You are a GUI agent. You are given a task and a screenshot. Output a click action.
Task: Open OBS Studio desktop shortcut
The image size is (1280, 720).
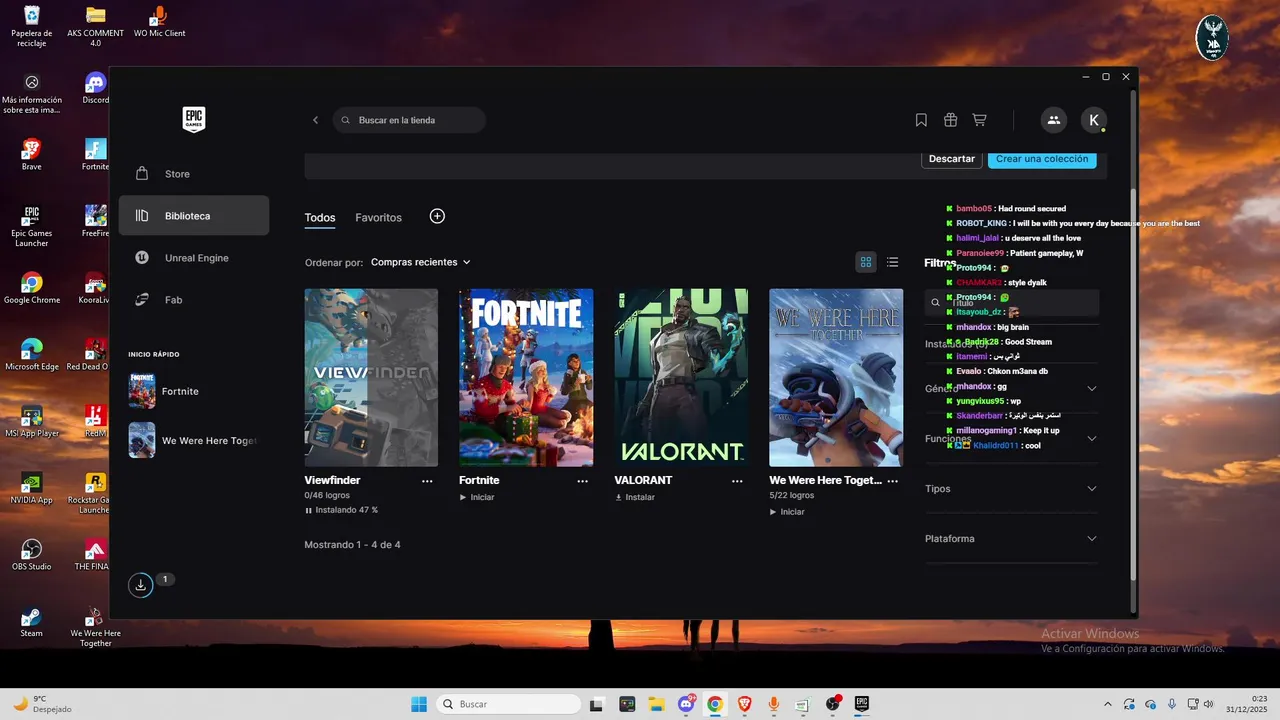(x=31, y=555)
